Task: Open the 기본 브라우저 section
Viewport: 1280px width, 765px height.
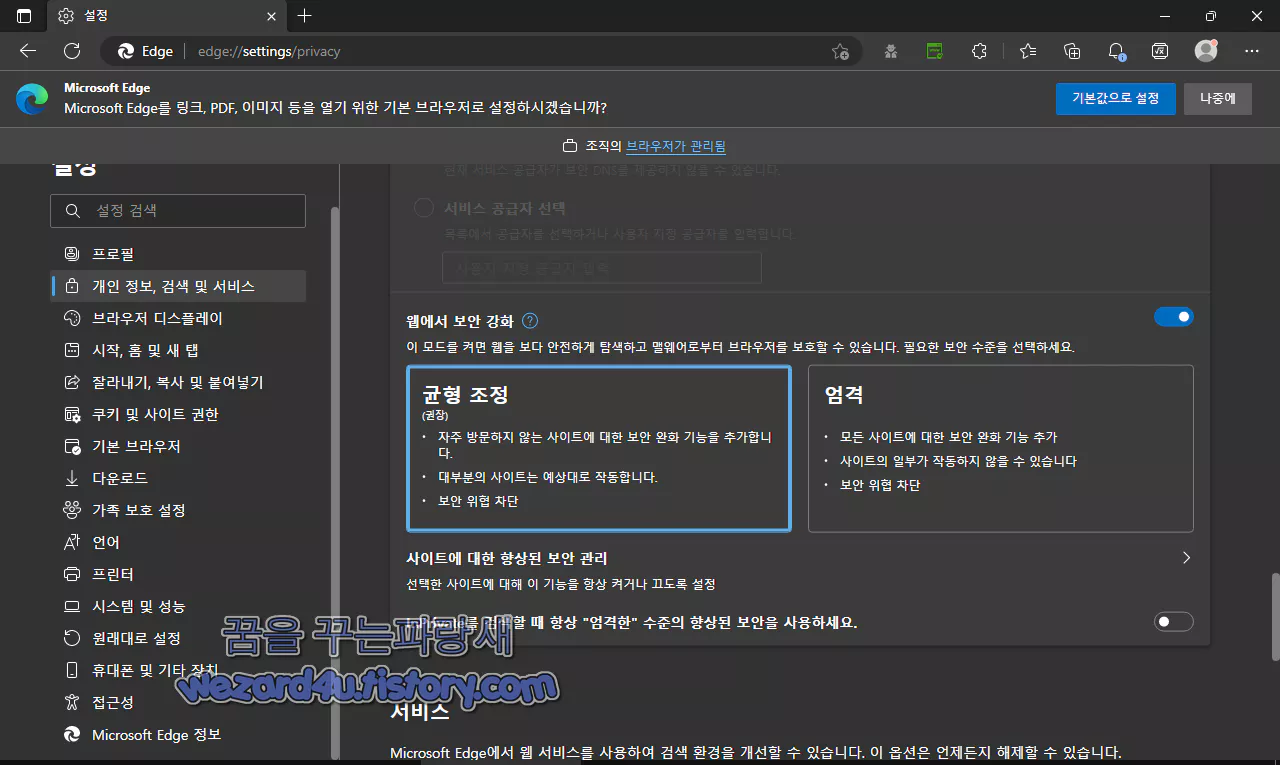Action: (178, 446)
